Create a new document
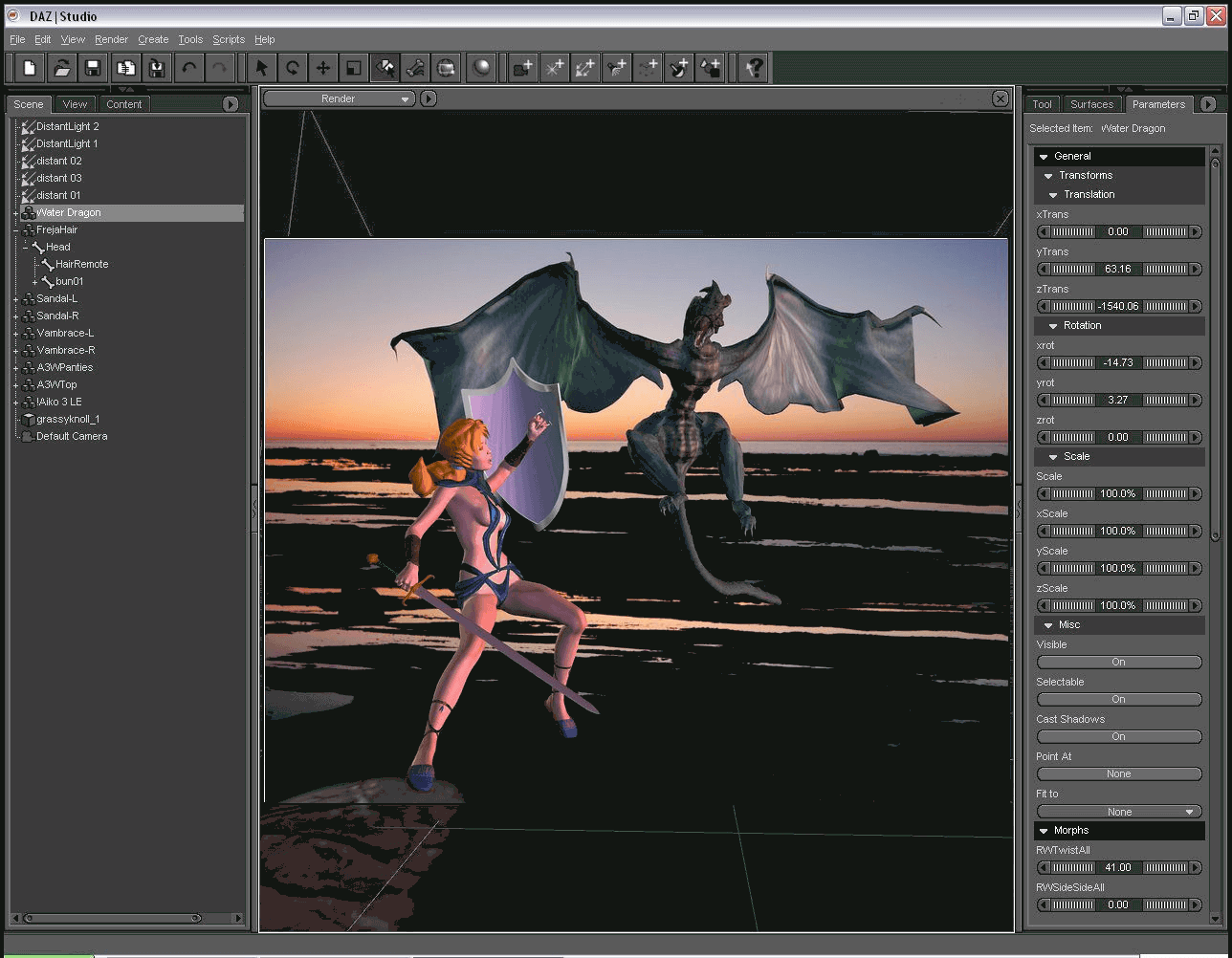The image size is (1232, 958). pos(29,67)
